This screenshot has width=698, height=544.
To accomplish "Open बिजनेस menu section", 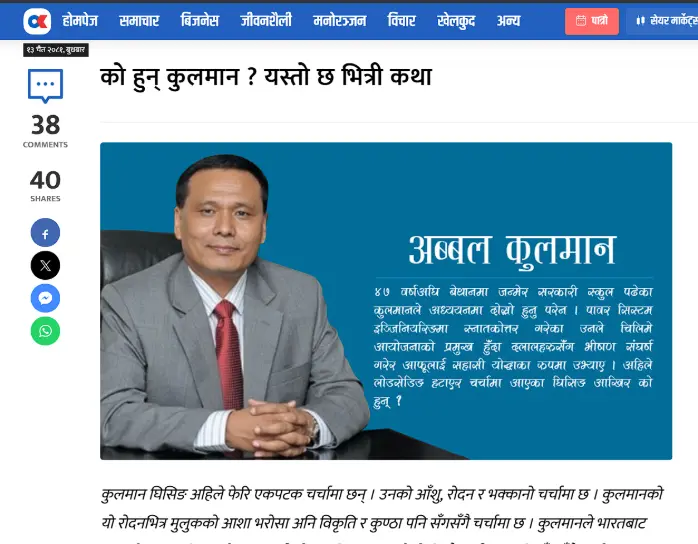I will tap(199, 21).
